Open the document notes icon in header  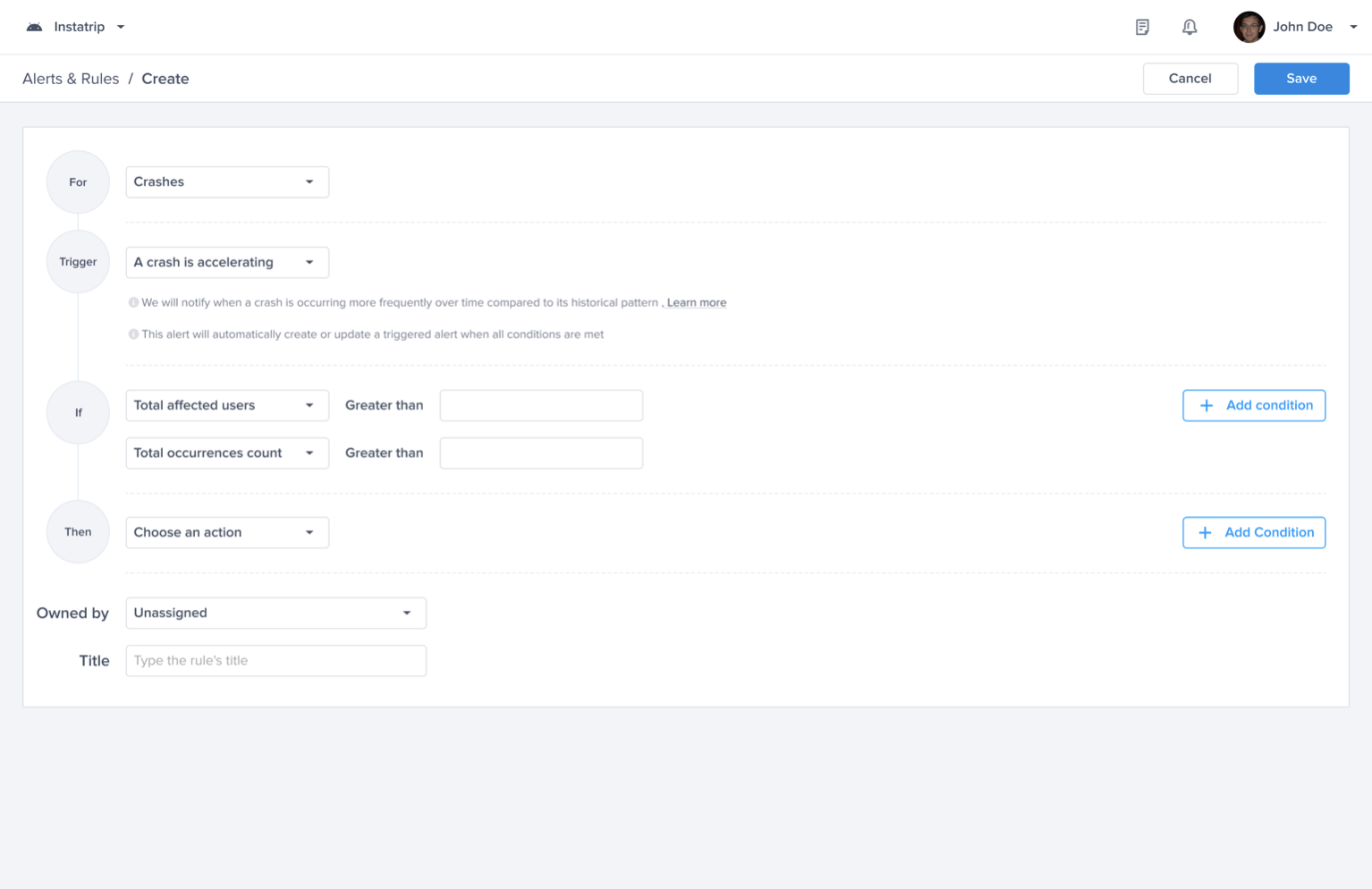1142,27
